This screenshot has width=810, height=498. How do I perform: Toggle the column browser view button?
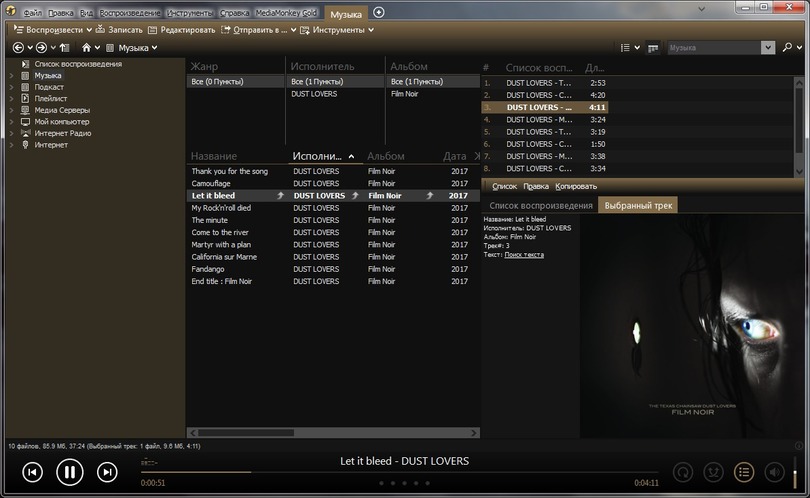653,47
